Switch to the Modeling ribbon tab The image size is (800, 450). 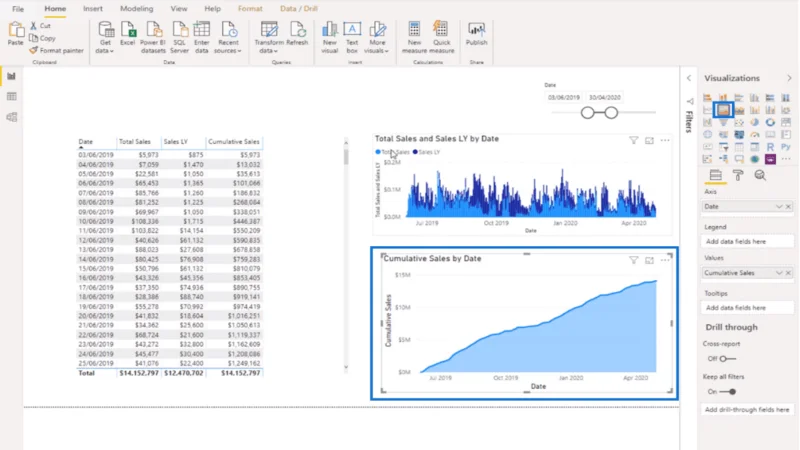[136, 9]
